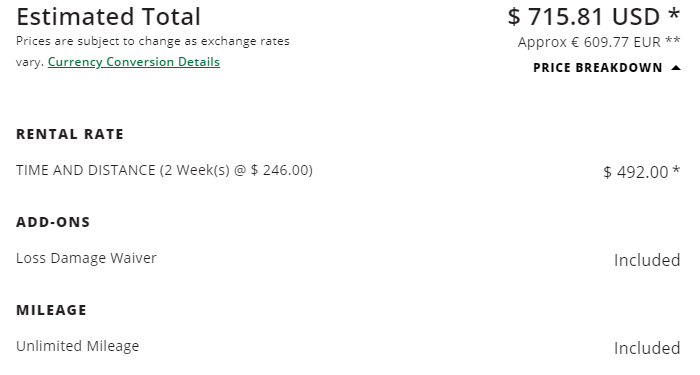Collapse the Price Breakdown section
Screen dimensions: 700x375
pos(607,68)
